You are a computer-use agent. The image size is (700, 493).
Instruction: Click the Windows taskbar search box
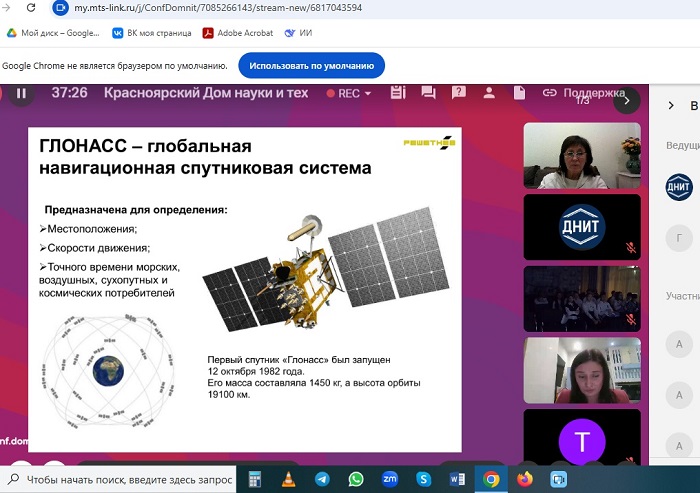(x=120, y=479)
